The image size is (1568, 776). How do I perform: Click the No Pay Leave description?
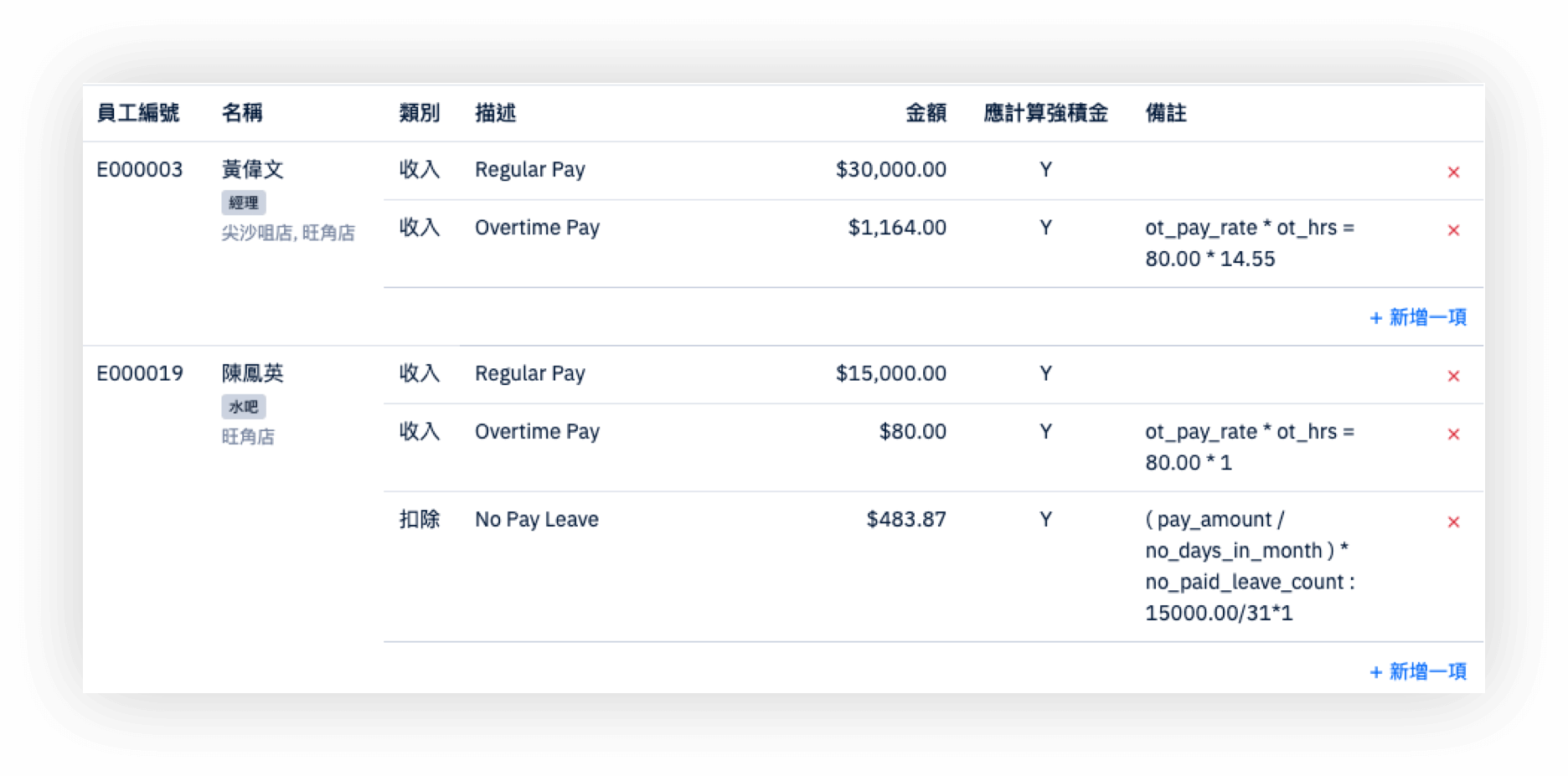coord(536,520)
